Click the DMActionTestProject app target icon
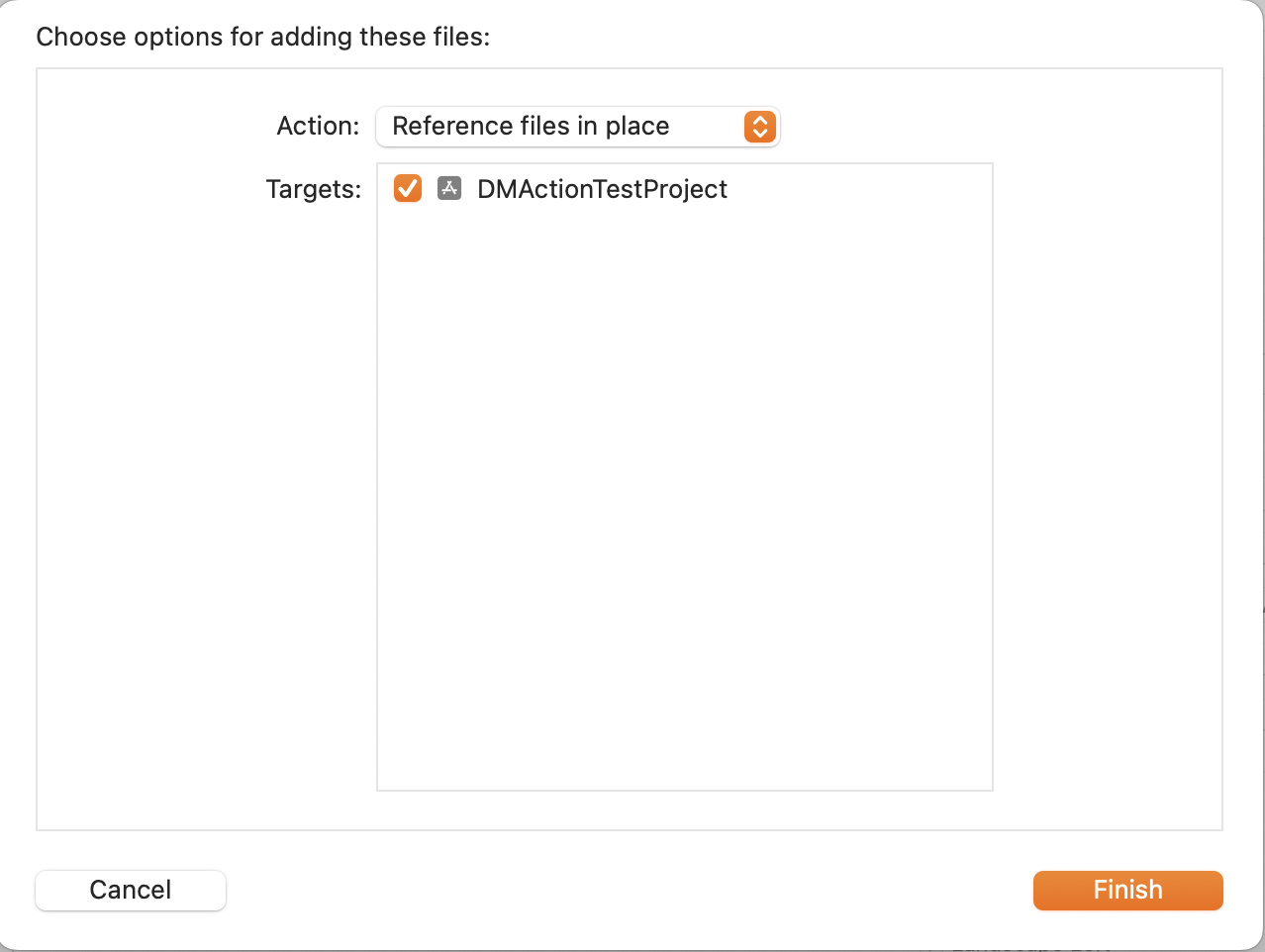The width and height of the screenshot is (1265, 952). point(449,188)
